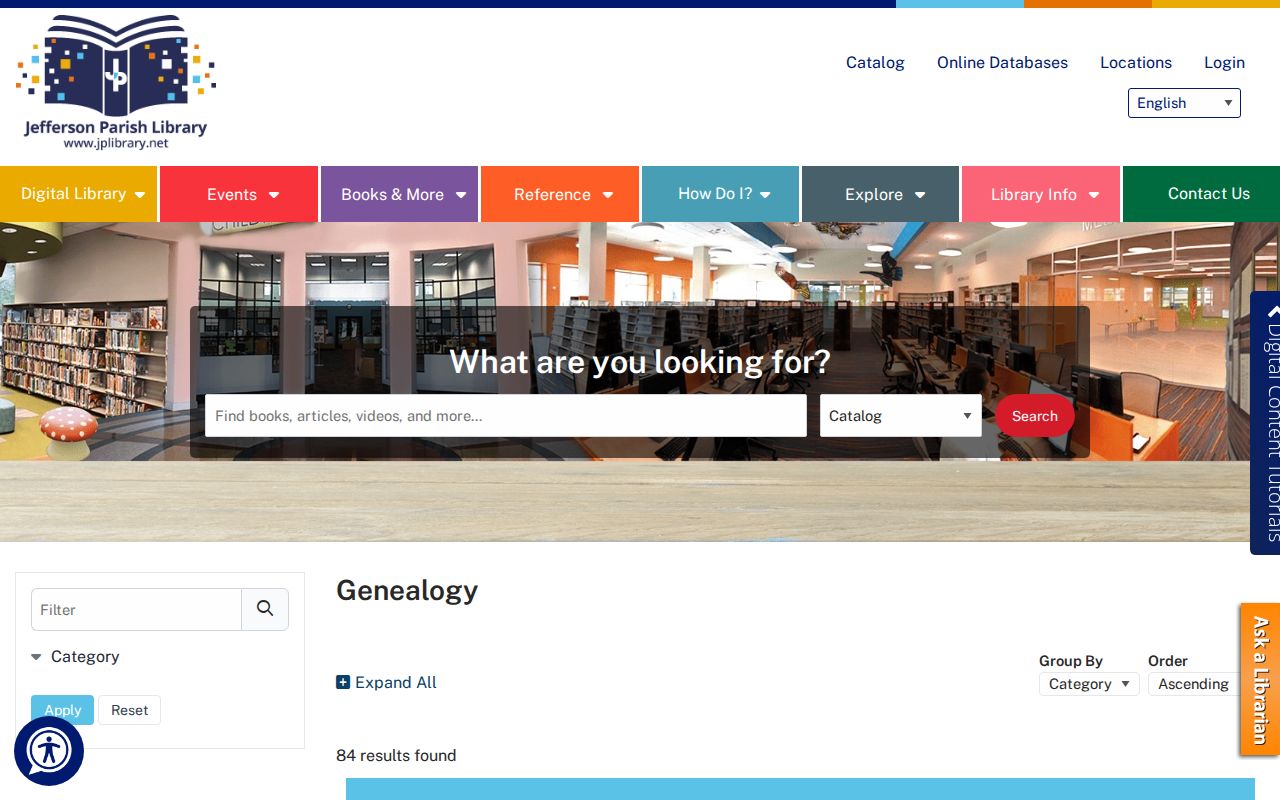Click the Apply filter button
Image resolution: width=1280 pixels, height=800 pixels.
pyautogui.click(x=62, y=710)
